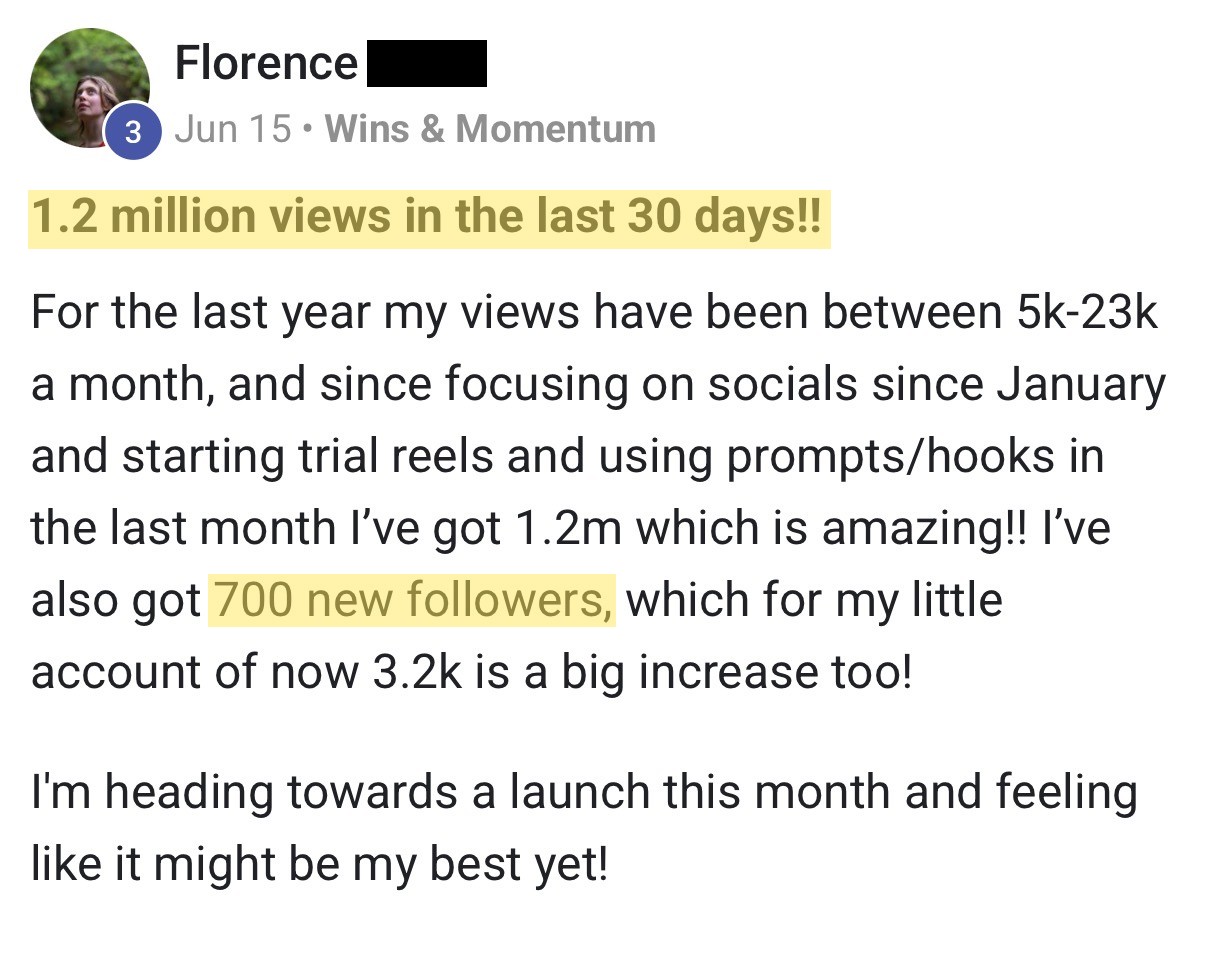
Task: Open the author name Florence
Action: 266,63
